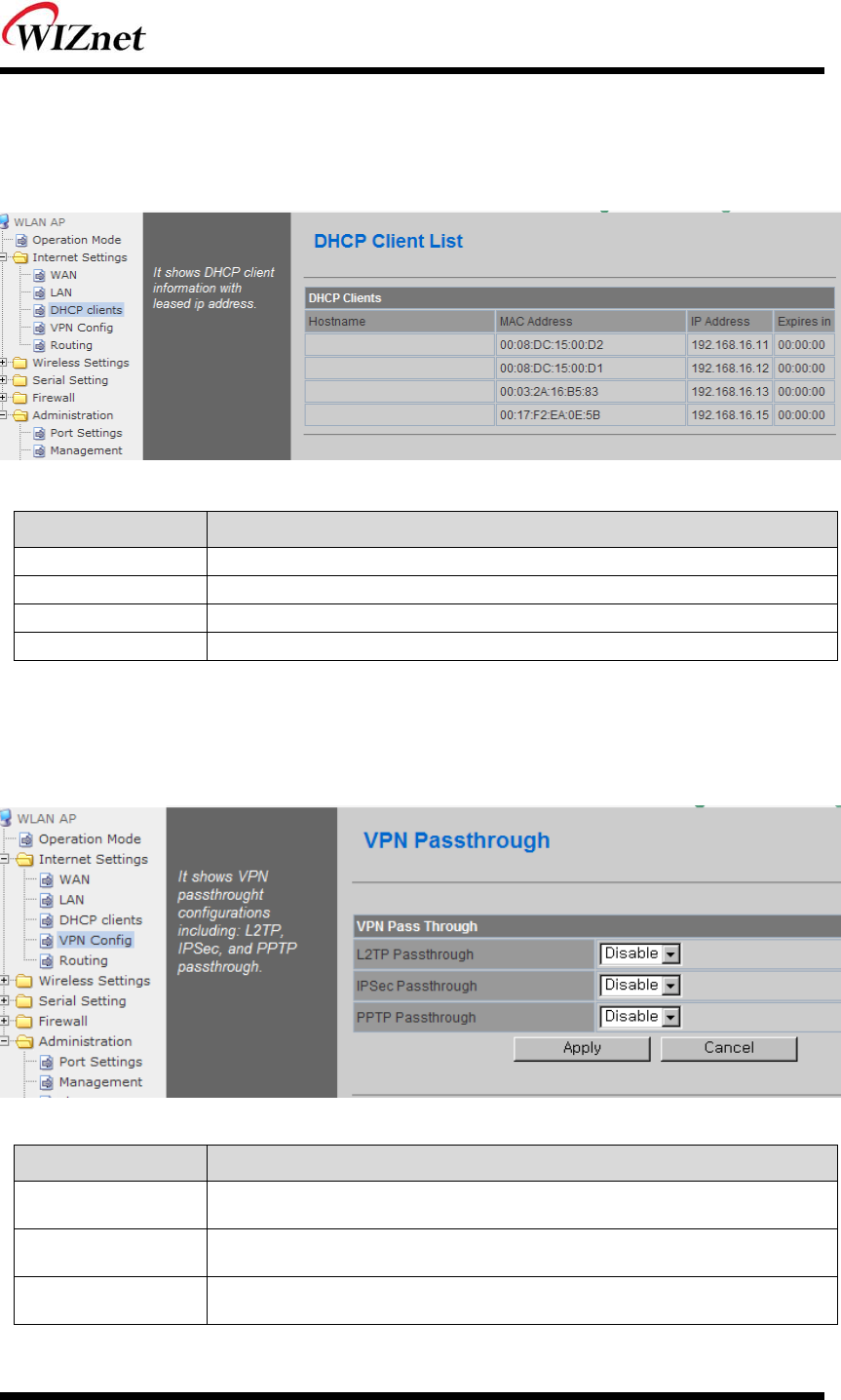
Task: Click Wireless Settings folder icon in VPN Passthrough screenshot
Action: (24, 981)
